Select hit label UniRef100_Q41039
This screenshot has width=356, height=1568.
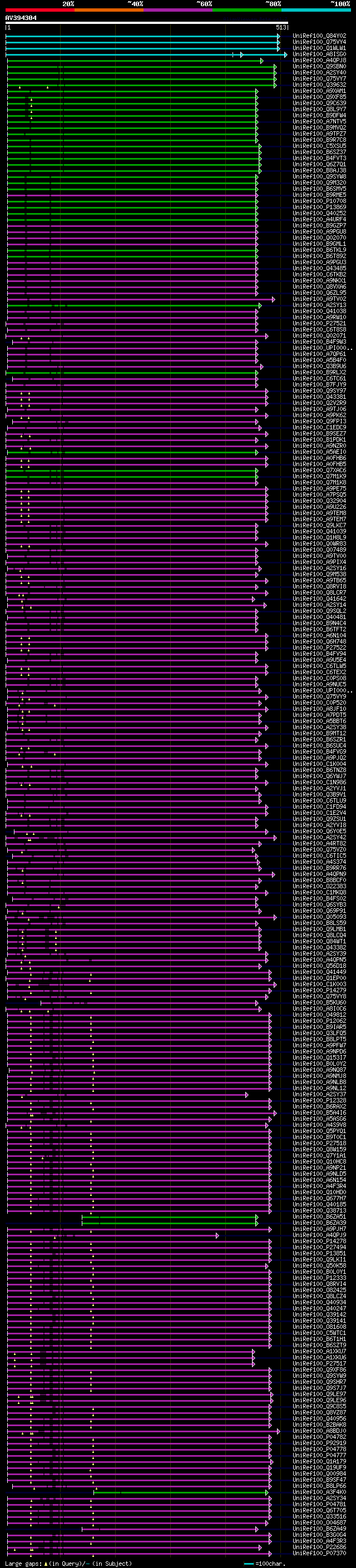click(319, 531)
